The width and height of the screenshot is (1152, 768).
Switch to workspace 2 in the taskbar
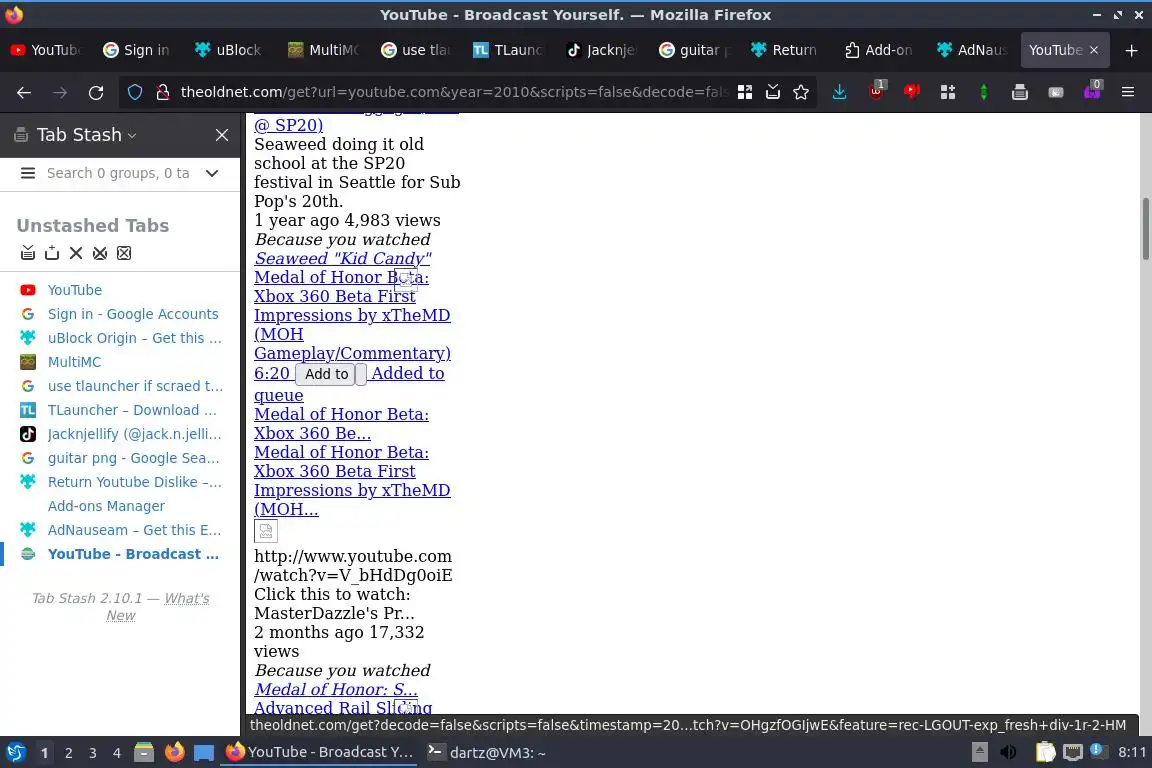[68, 753]
